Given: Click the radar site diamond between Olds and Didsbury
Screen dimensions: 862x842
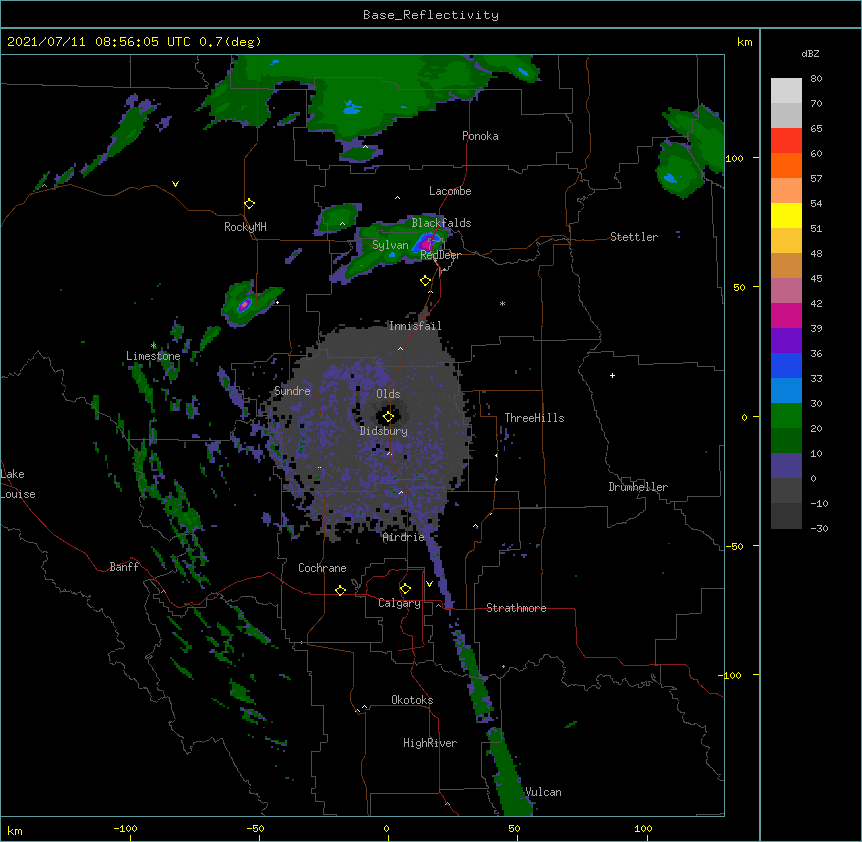Looking at the screenshot, I should (388, 417).
